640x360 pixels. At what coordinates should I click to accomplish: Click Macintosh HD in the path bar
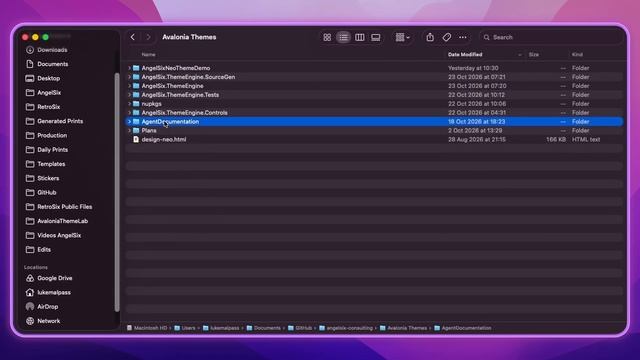[x=147, y=328]
